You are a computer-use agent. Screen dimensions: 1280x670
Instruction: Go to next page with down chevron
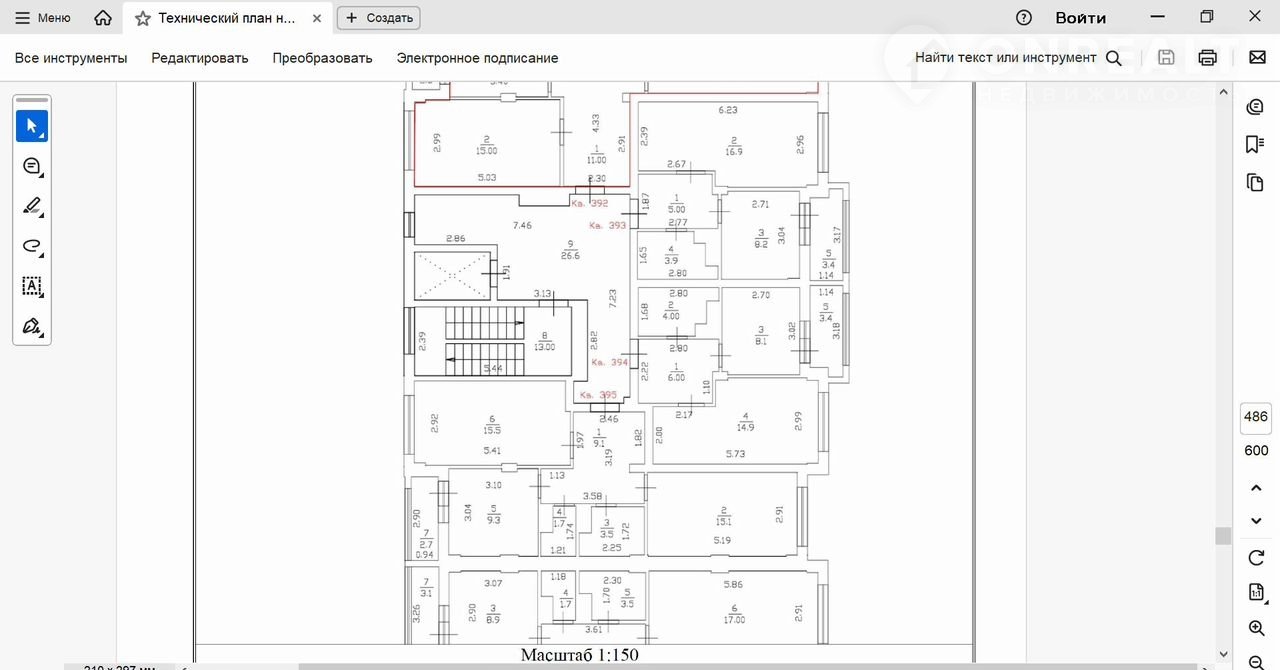pos(1256,521)
